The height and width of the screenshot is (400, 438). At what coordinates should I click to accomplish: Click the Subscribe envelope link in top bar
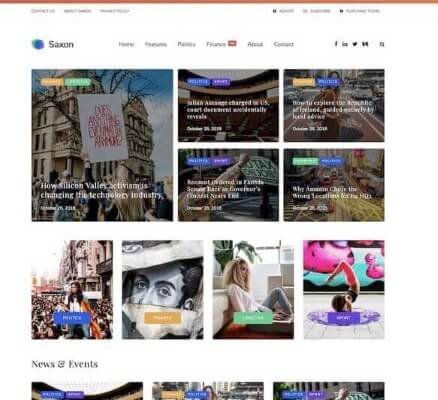pyautogui.click(x=317, y=11)
